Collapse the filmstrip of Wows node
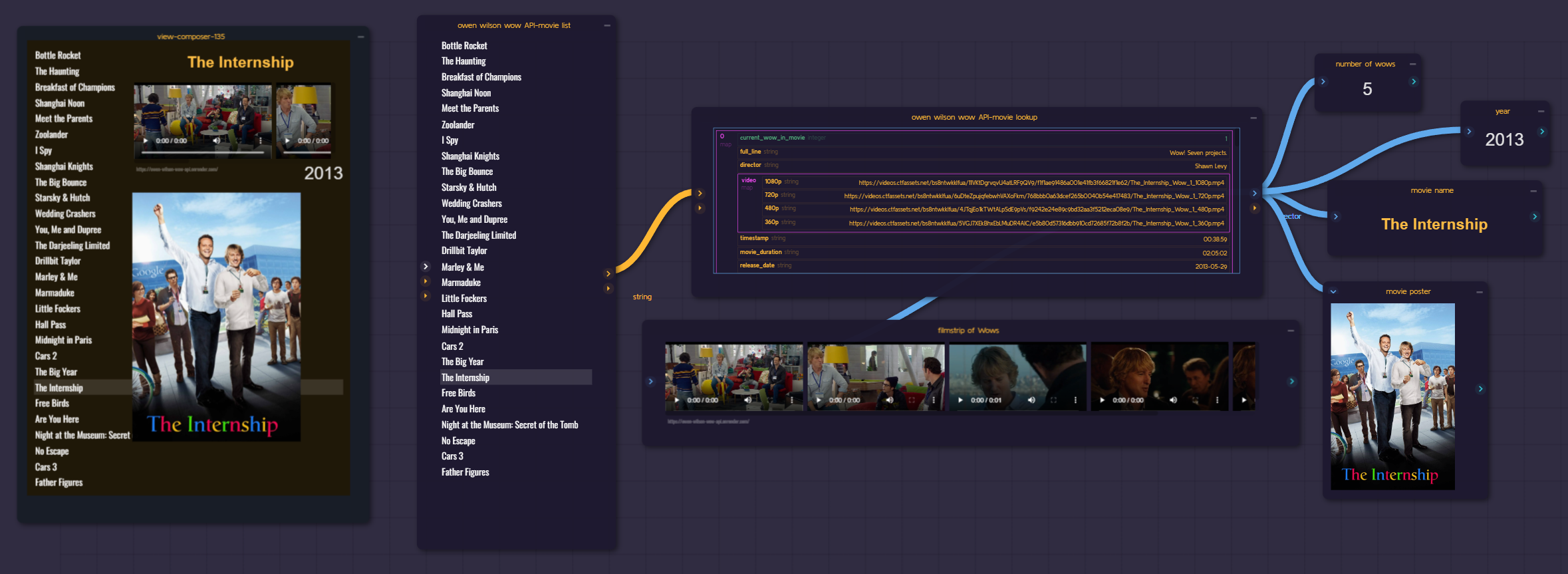The image size is (1568, 574). [1290, 331]
